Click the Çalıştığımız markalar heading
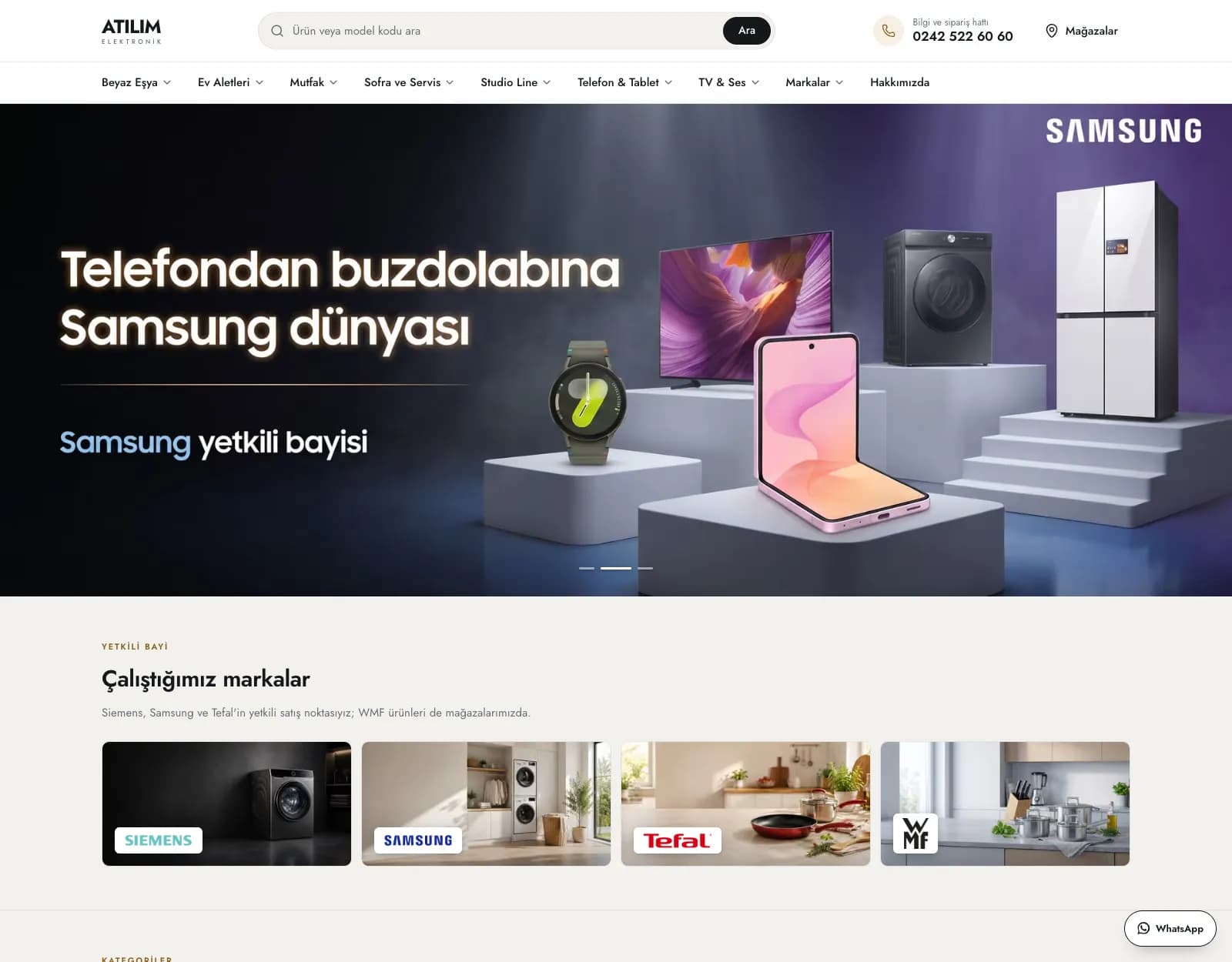This screenshot has height=962, width=1232. (x=206, y=679)
